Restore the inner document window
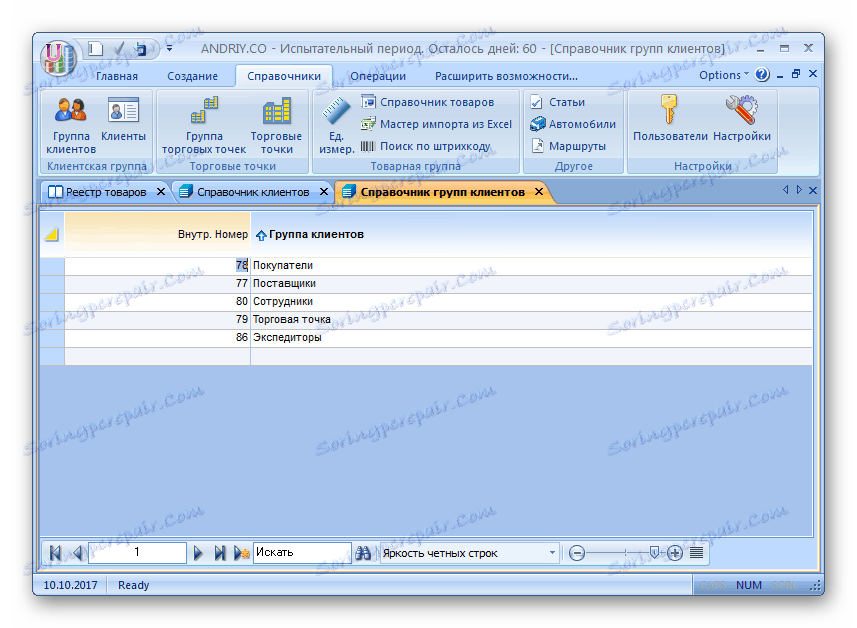857x628 pixels. (x=796, y=74)
